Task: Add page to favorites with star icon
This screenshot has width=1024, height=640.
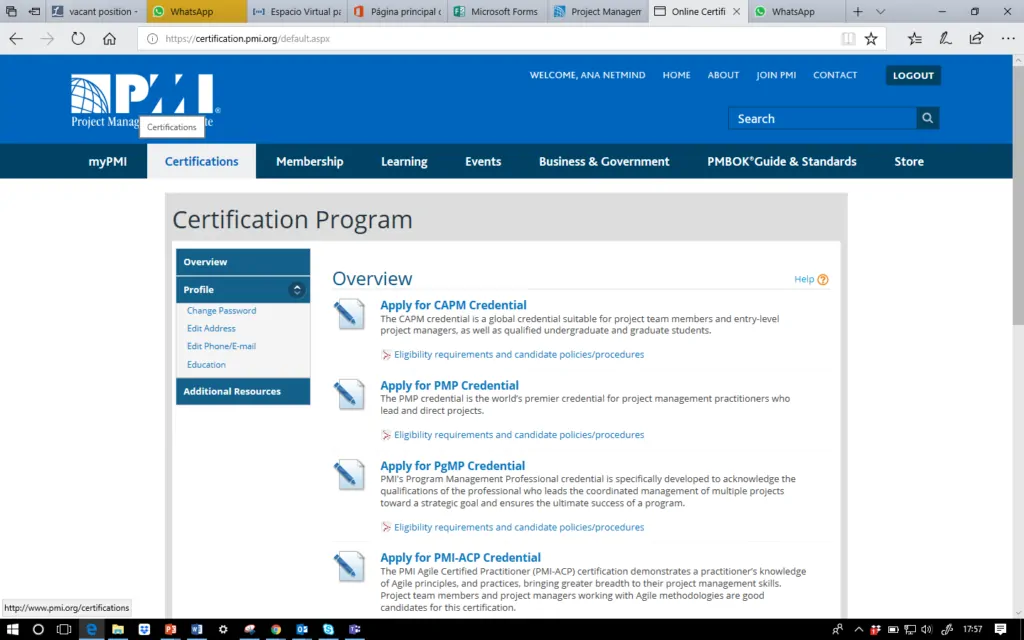Action: [x=871, y=39]
